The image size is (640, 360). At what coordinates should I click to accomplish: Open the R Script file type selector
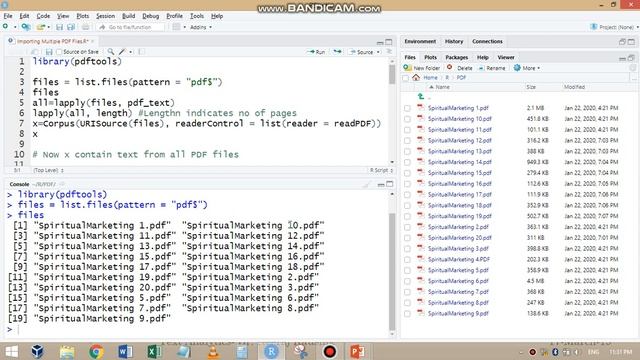coord(382,170)
